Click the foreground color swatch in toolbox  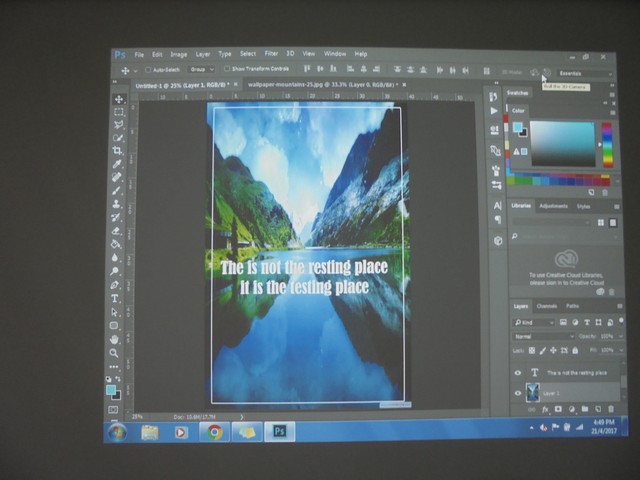(111, 389)
